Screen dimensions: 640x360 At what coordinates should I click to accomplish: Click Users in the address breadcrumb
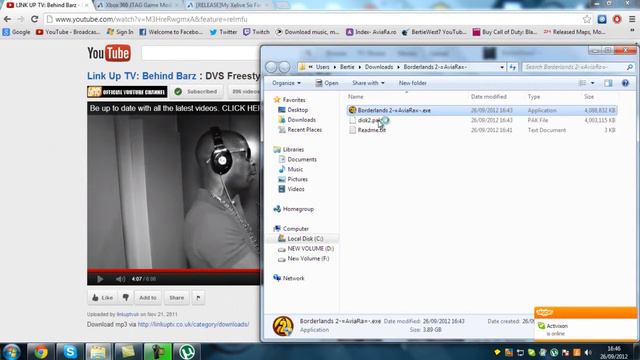point(322,67)
